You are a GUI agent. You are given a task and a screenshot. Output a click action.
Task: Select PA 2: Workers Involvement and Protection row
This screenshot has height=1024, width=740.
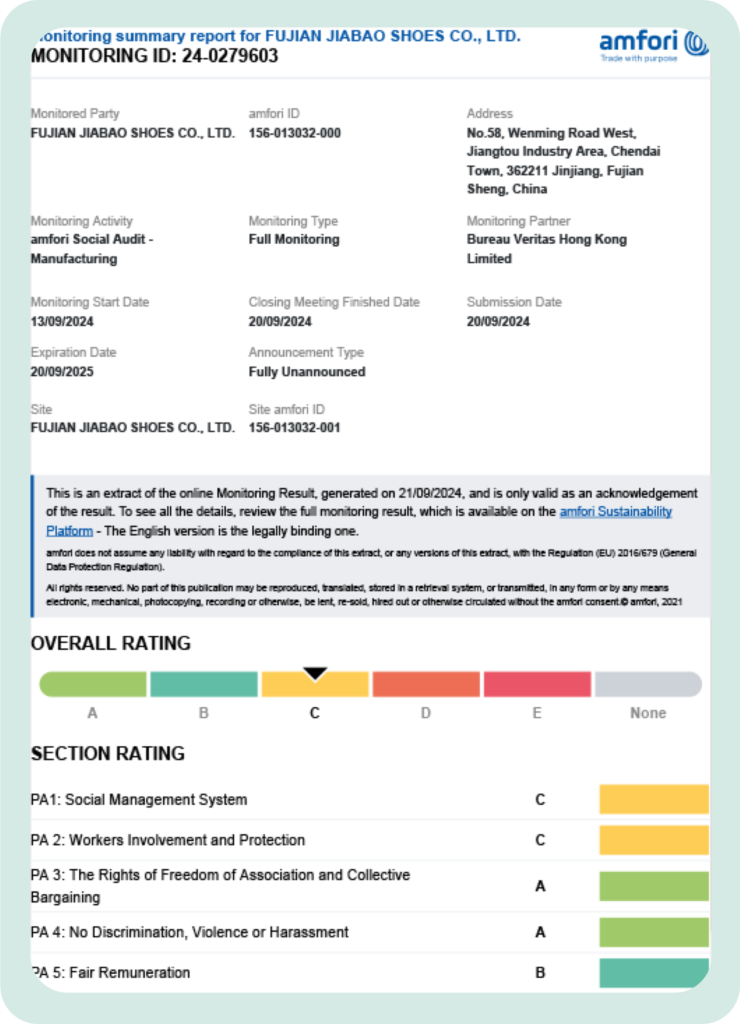pos(168,840)
